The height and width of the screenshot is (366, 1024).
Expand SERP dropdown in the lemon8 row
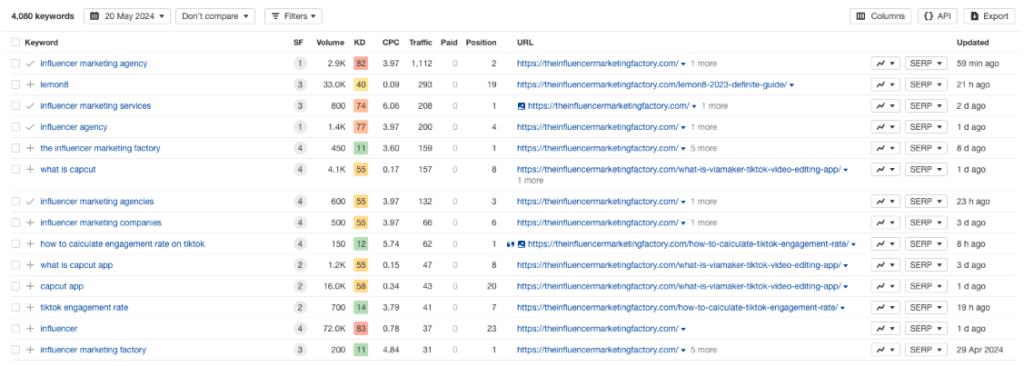926,85
